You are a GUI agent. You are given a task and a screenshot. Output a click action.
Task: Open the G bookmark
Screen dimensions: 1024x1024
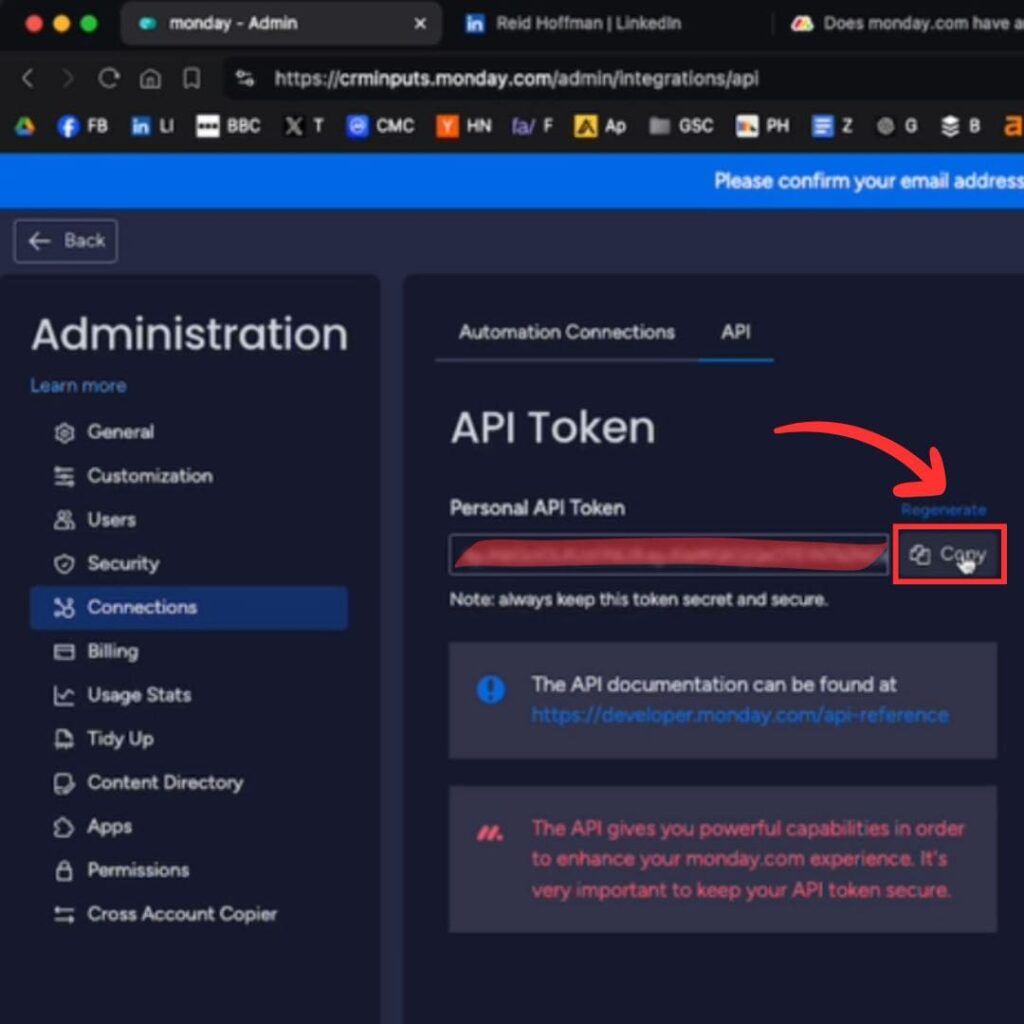tap(897, 126)
